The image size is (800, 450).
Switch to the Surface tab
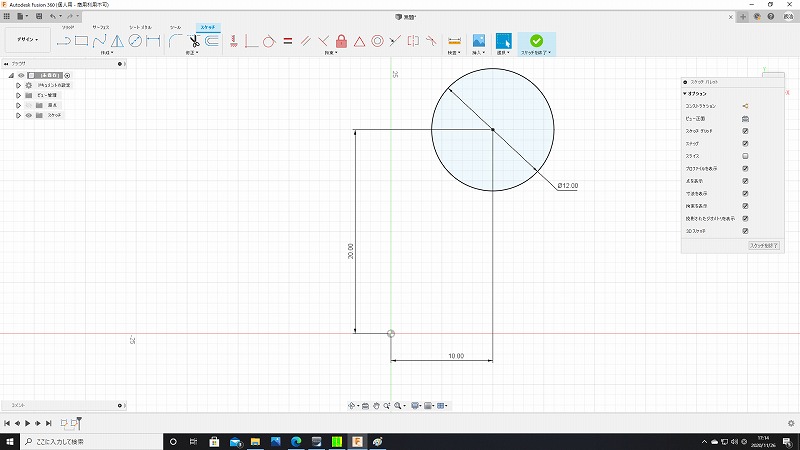pos(101,27)
